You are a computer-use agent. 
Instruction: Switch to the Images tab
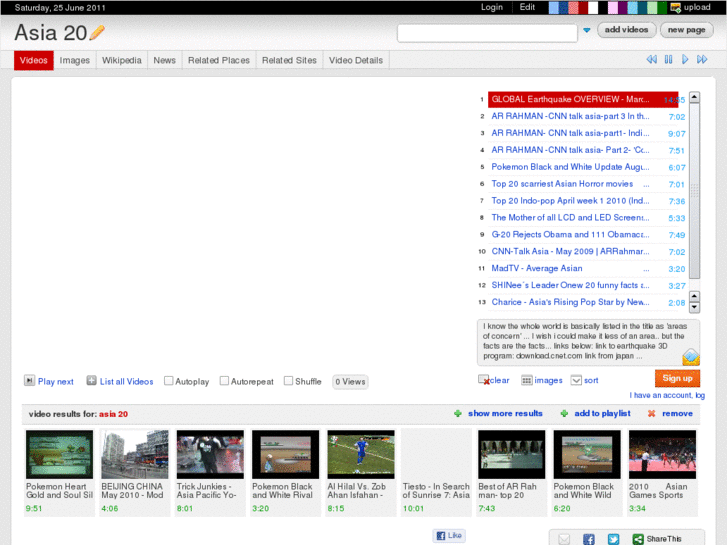coord(75,60)
